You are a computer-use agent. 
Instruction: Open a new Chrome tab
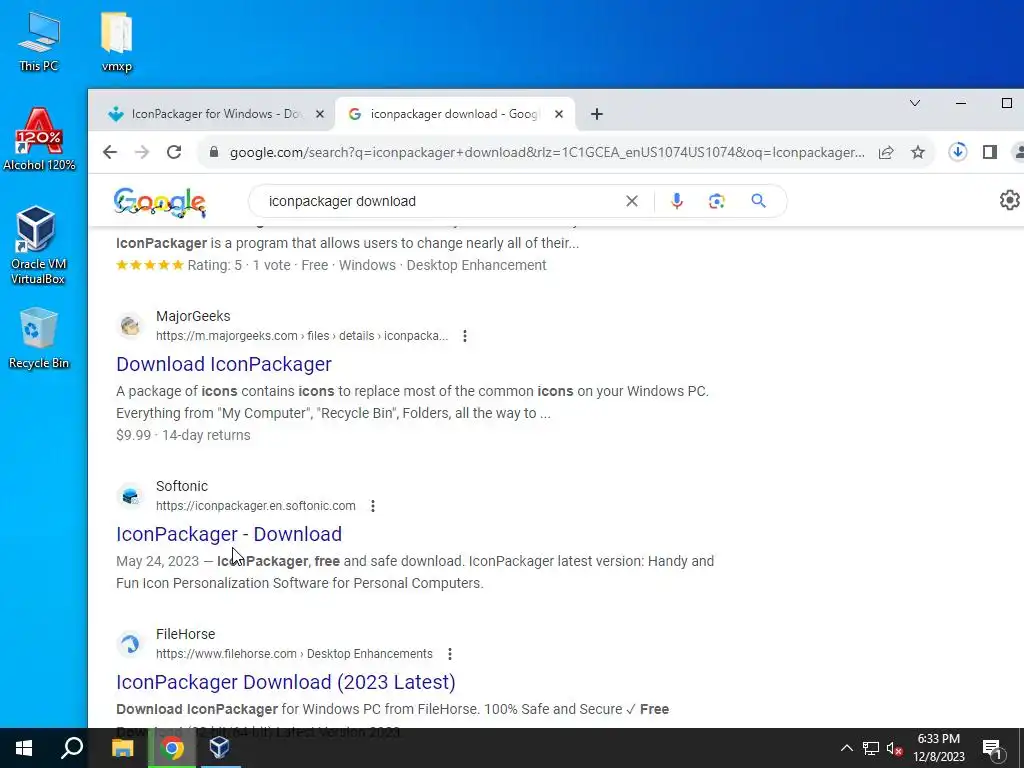point(596,114)
